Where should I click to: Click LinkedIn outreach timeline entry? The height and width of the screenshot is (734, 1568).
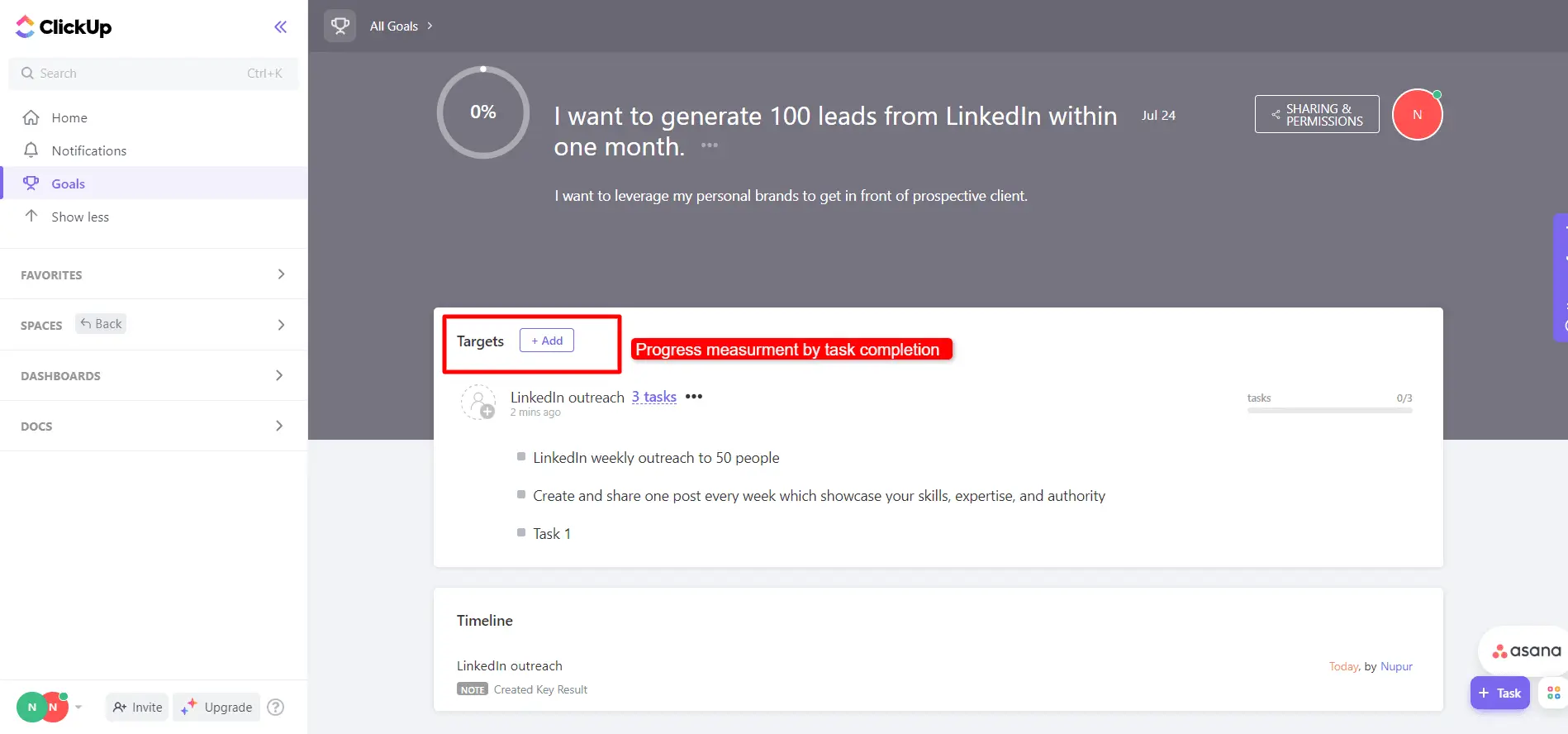[509, 666]
